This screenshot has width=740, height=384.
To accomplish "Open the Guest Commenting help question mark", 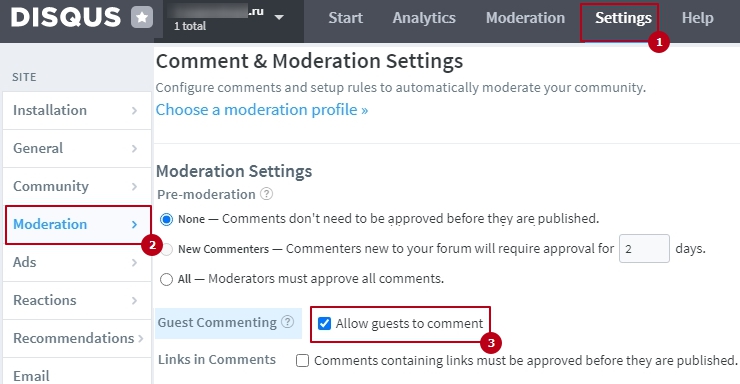I will 287,322.
